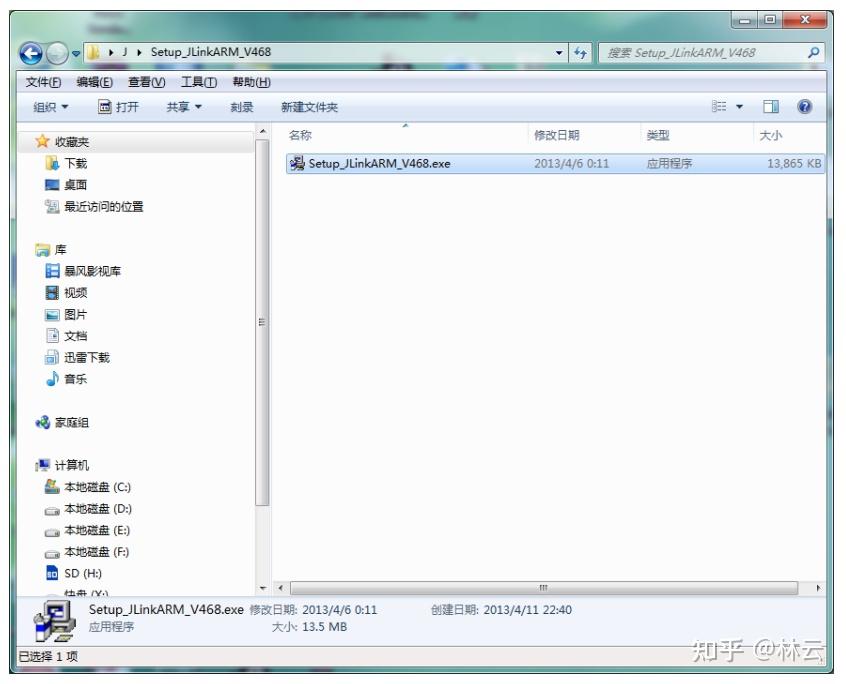
Task: Click 新建文件夹 to create a folder
Action: 309,107
